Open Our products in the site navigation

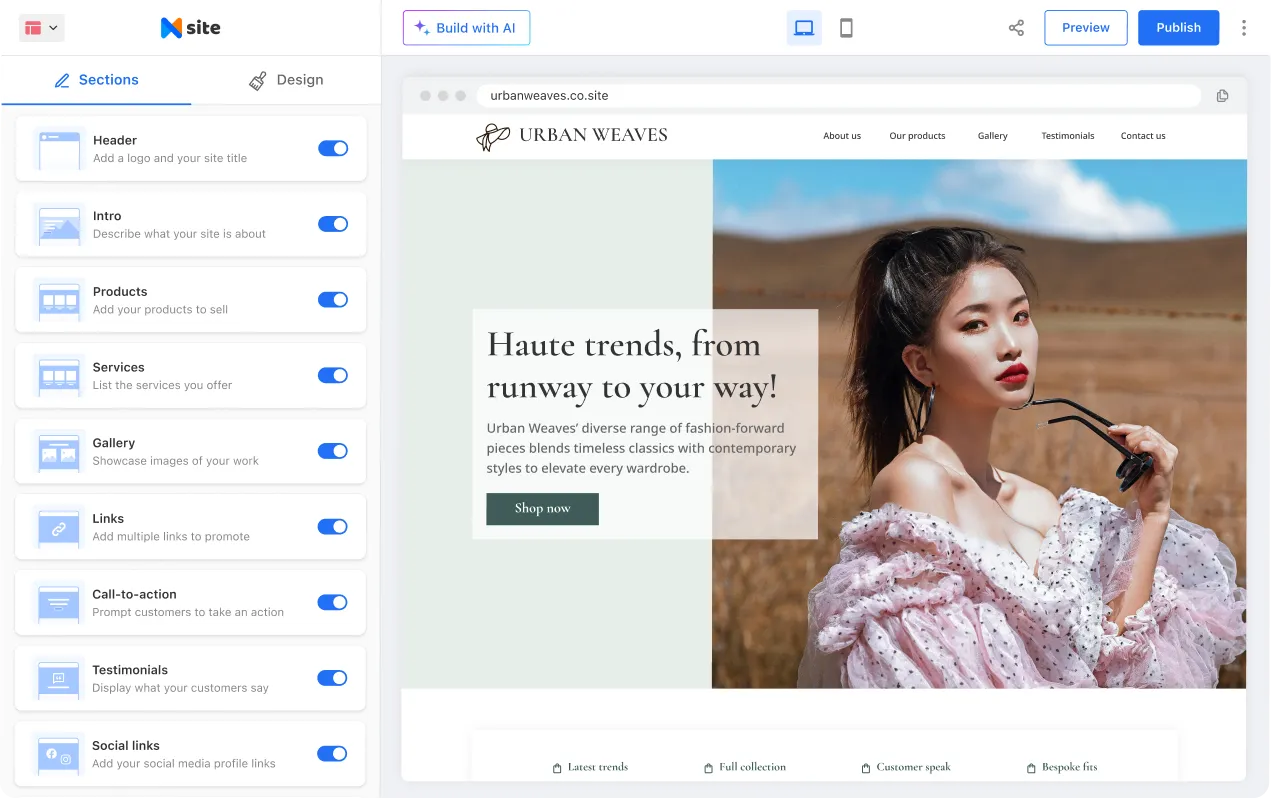point(917,136)
